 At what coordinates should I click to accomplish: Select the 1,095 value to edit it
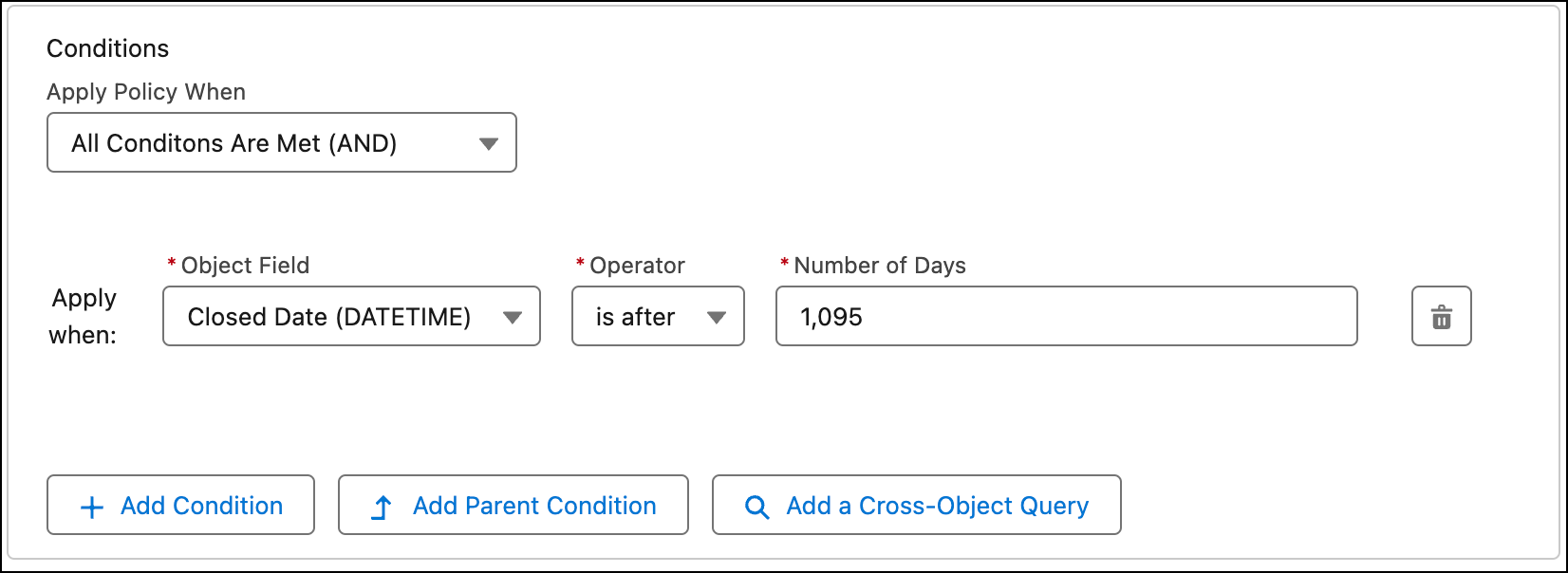click(831, 317)
